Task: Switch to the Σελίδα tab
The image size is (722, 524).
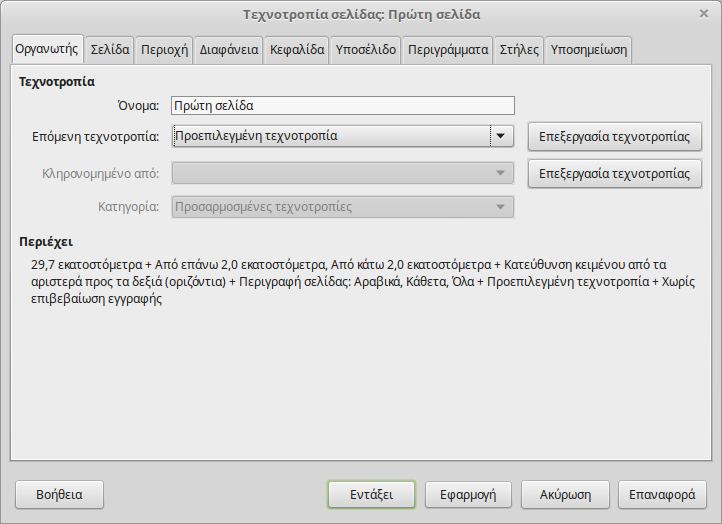Action: tap(109, 49)
